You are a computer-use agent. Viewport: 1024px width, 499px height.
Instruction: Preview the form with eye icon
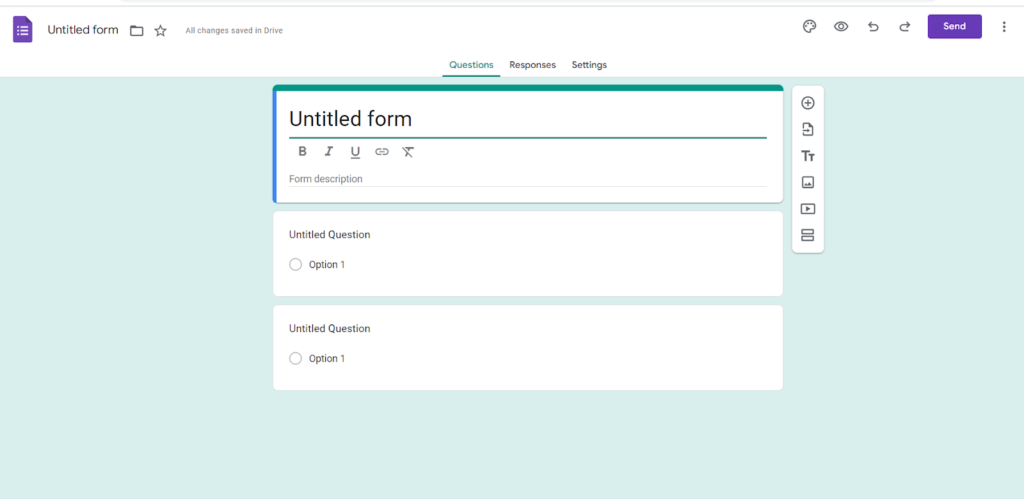coord(841,27)
